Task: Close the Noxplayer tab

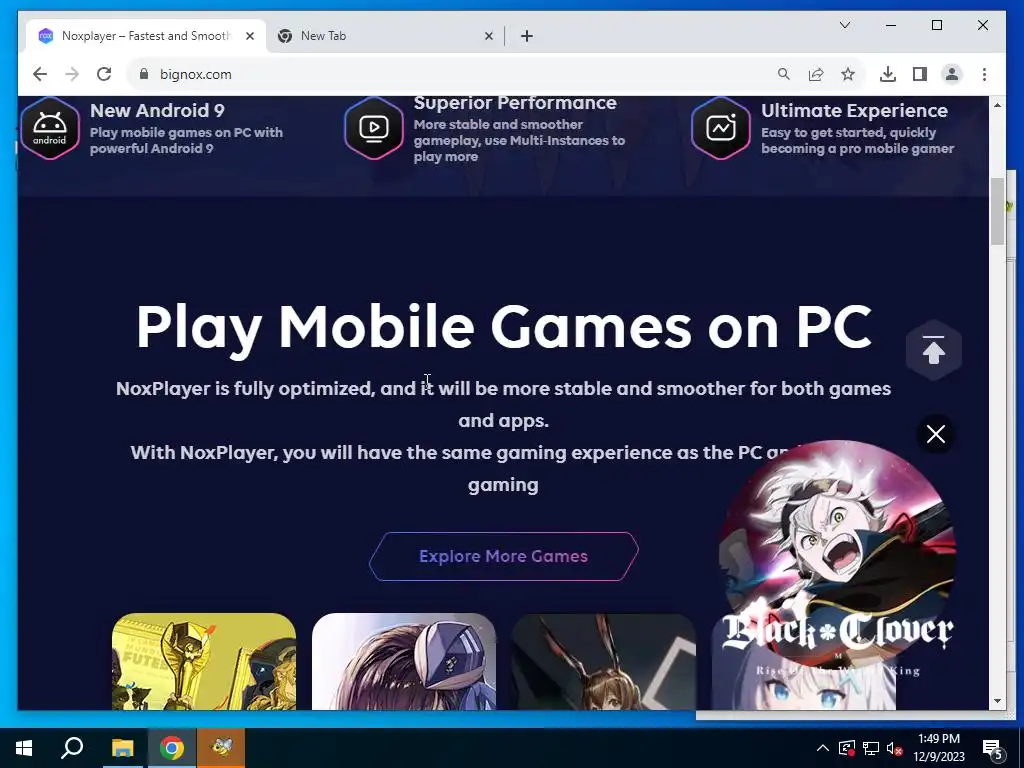Action: tap(249, 36)
